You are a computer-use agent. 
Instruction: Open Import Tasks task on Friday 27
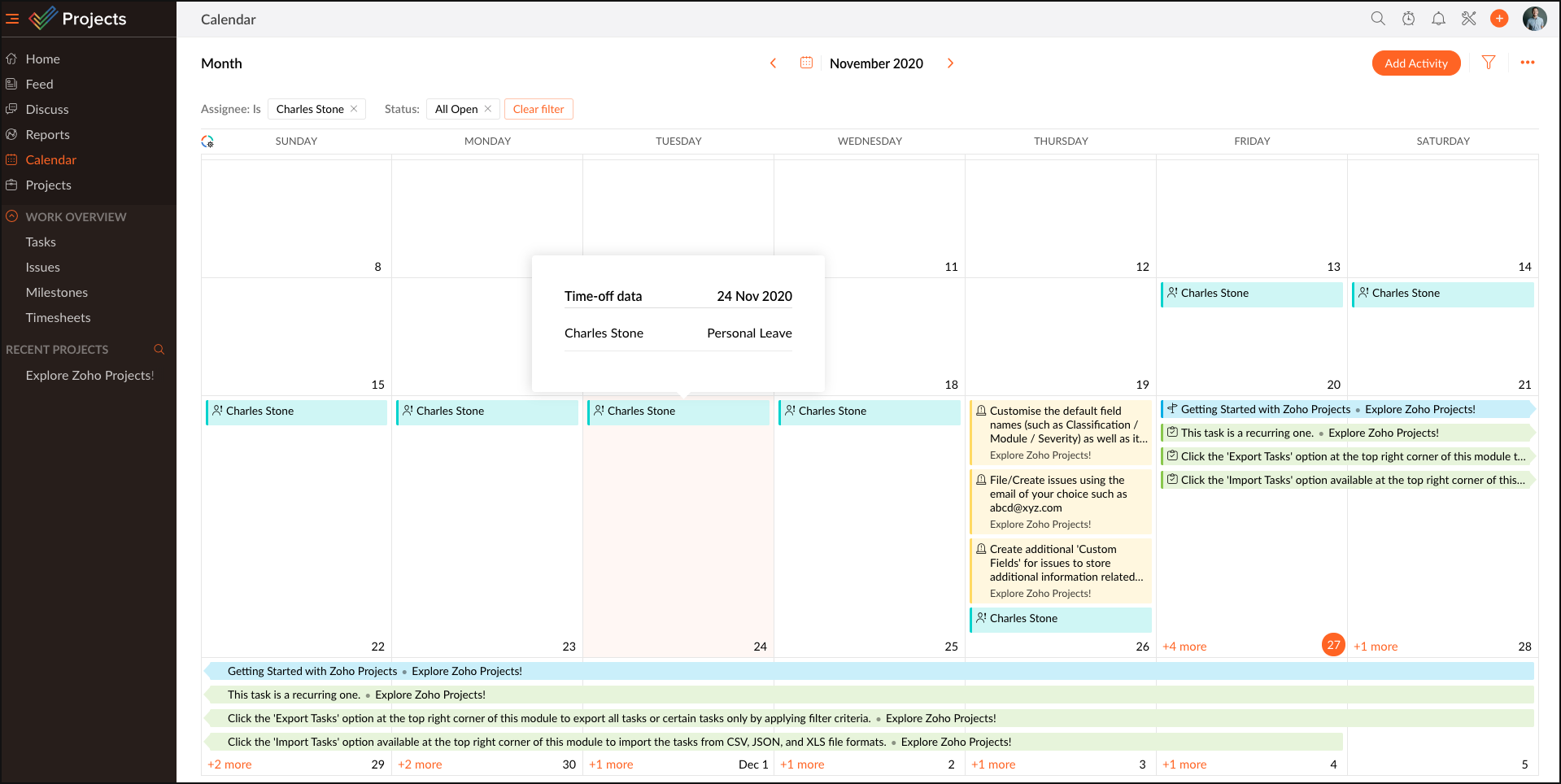pyautogui.click(x=1348, y=480)
